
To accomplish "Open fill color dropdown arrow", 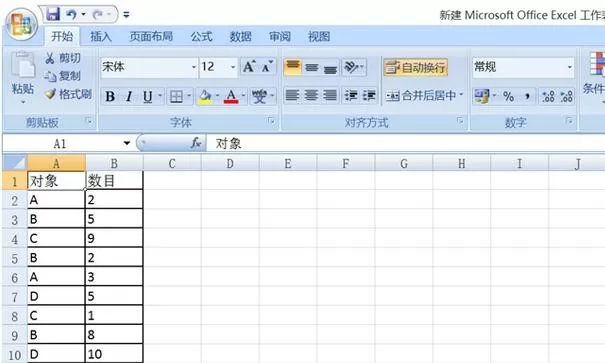I will 217,96.
